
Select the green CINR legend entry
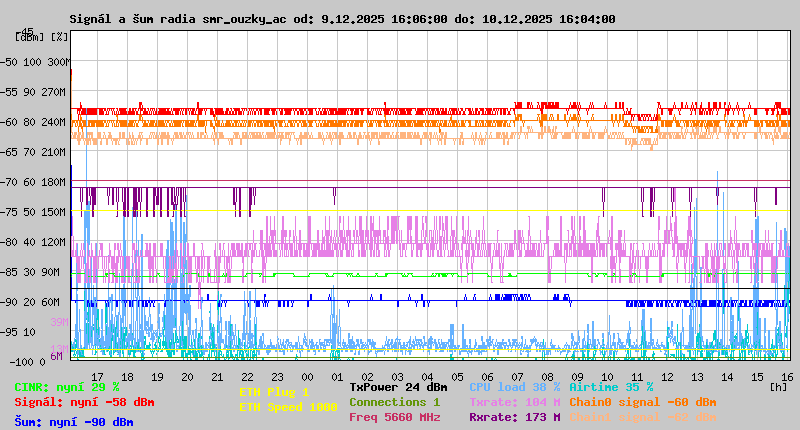click(67, 387)
